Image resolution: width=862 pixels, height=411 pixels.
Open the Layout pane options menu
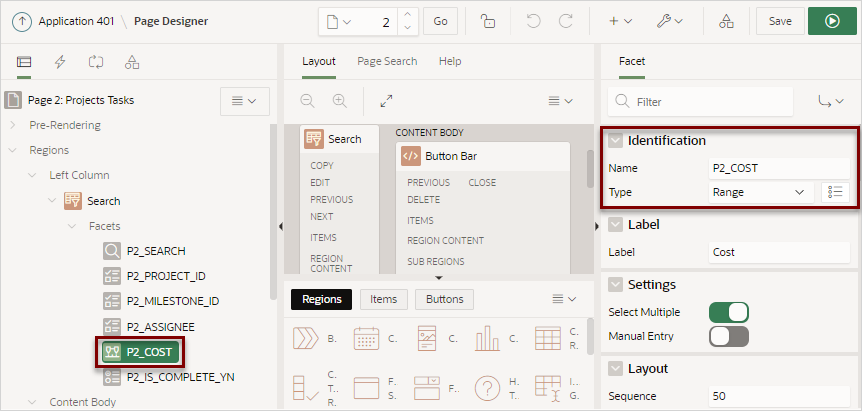560,101
